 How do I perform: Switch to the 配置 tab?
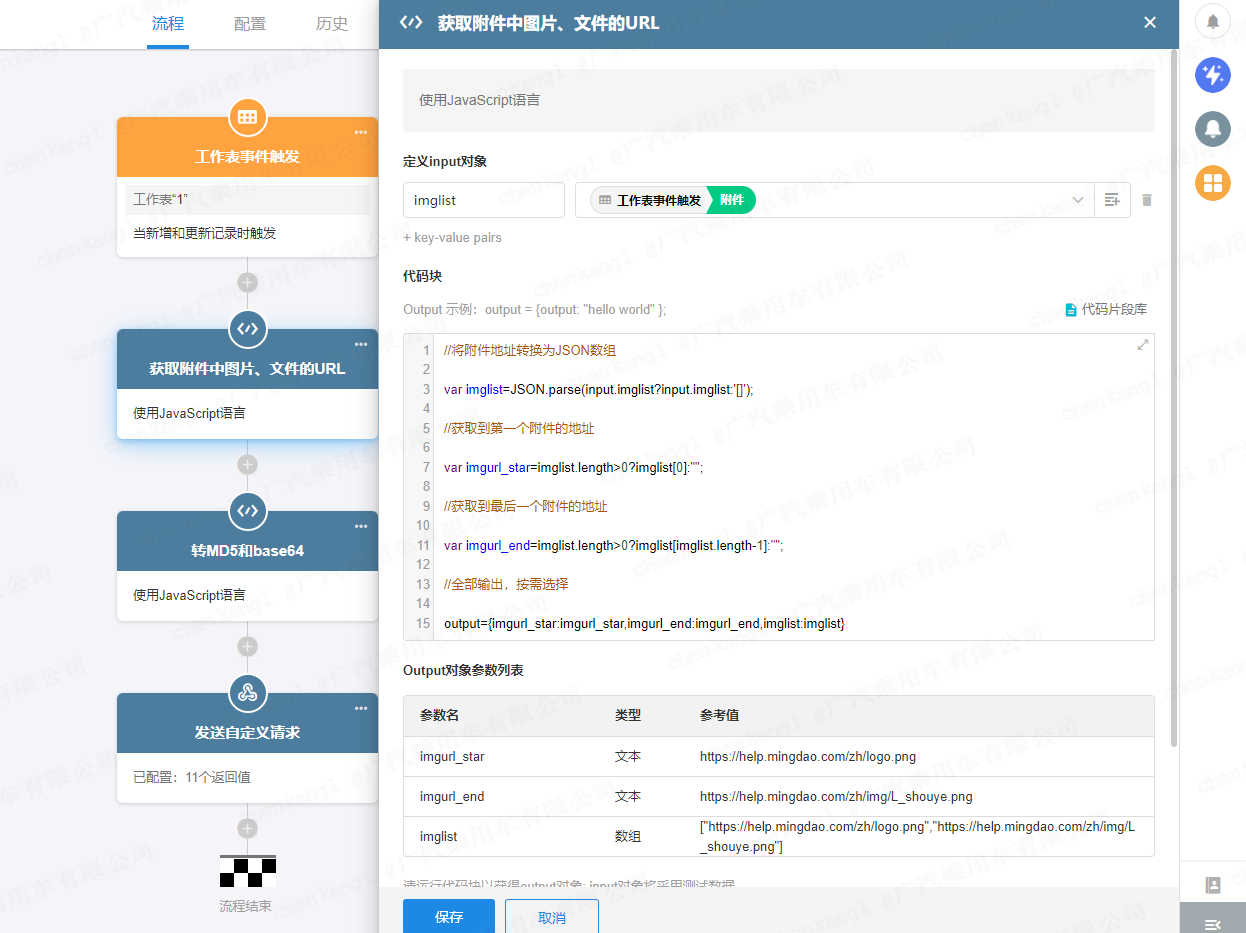(x=250, y=24)
